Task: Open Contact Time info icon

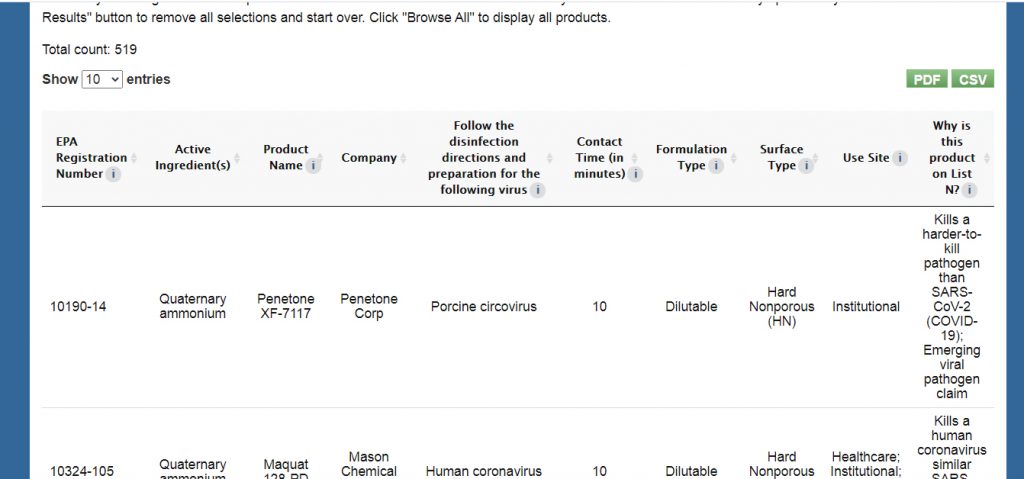Action: pos(635,174)
